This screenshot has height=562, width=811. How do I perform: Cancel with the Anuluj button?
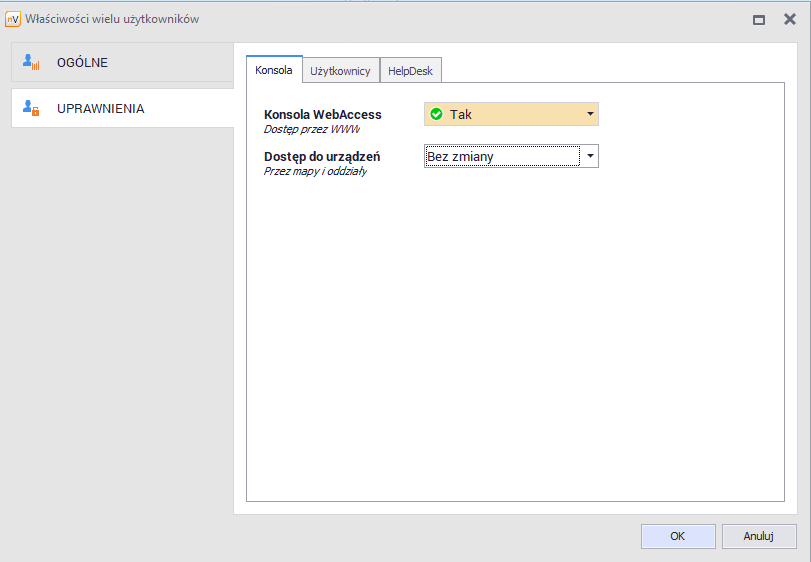tap(758, 536)
